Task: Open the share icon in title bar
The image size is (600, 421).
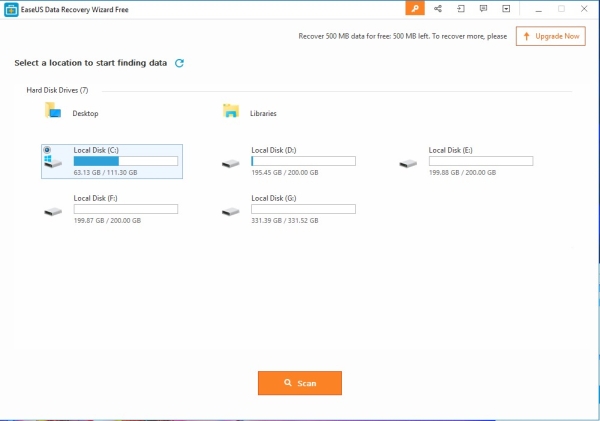Action: click(438, 8)
